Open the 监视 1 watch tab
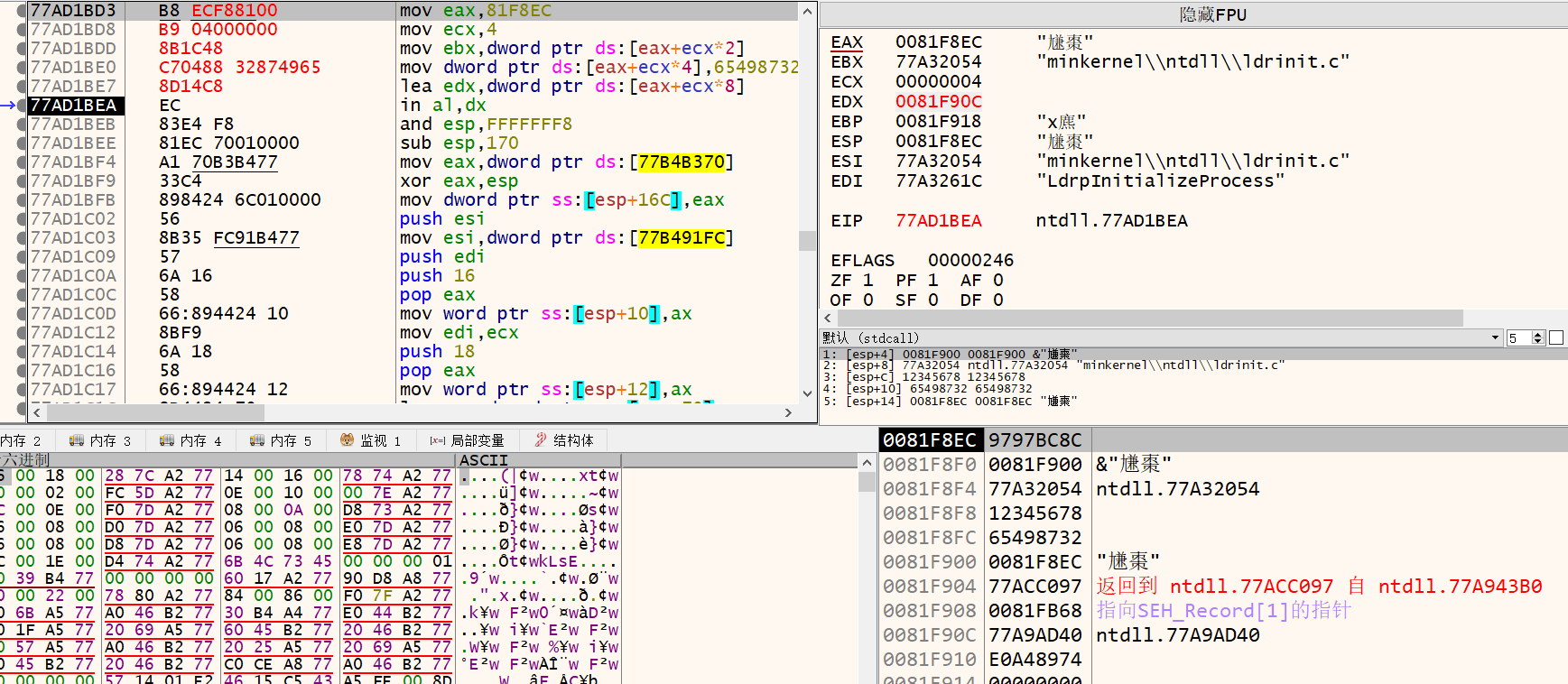The height and width of the screenshot is (684, 1568). click(370, 440)
